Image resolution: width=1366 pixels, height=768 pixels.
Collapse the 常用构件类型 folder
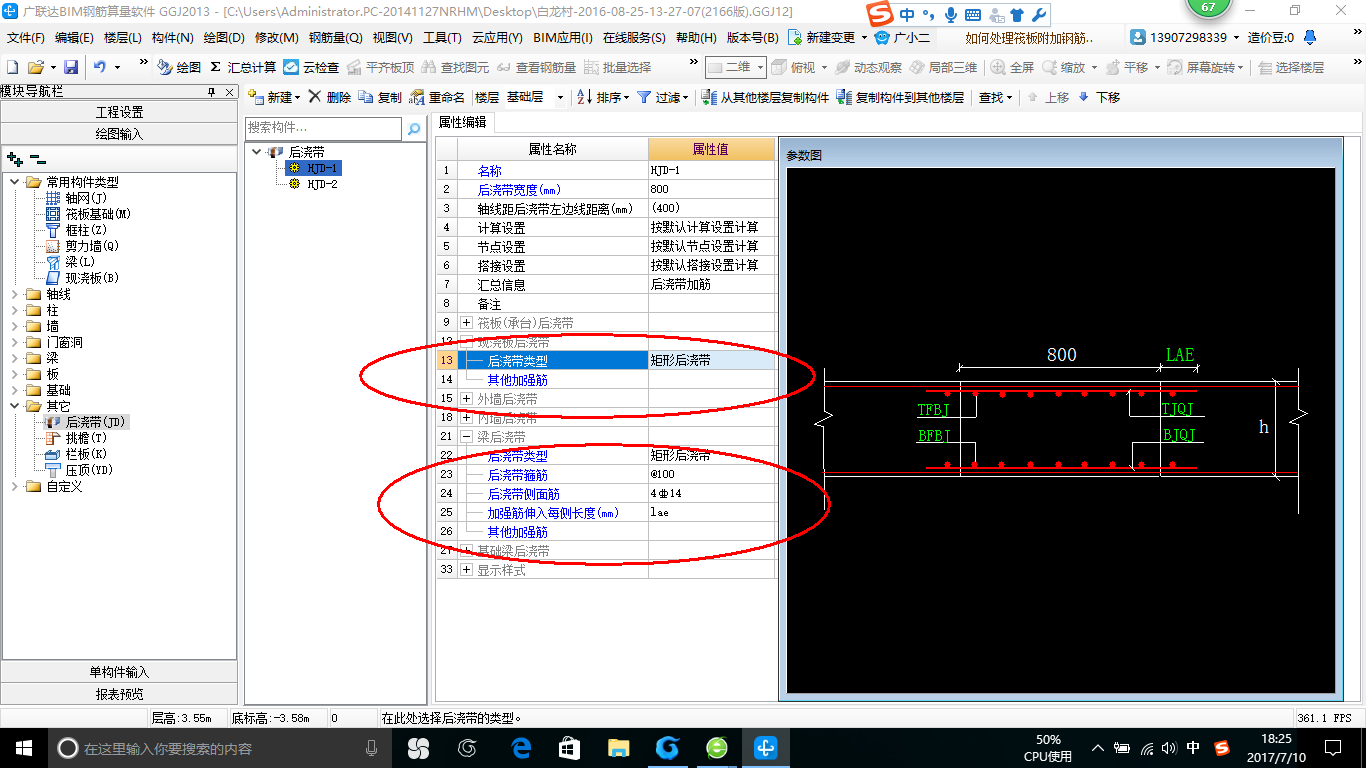[x=15, y=182]
